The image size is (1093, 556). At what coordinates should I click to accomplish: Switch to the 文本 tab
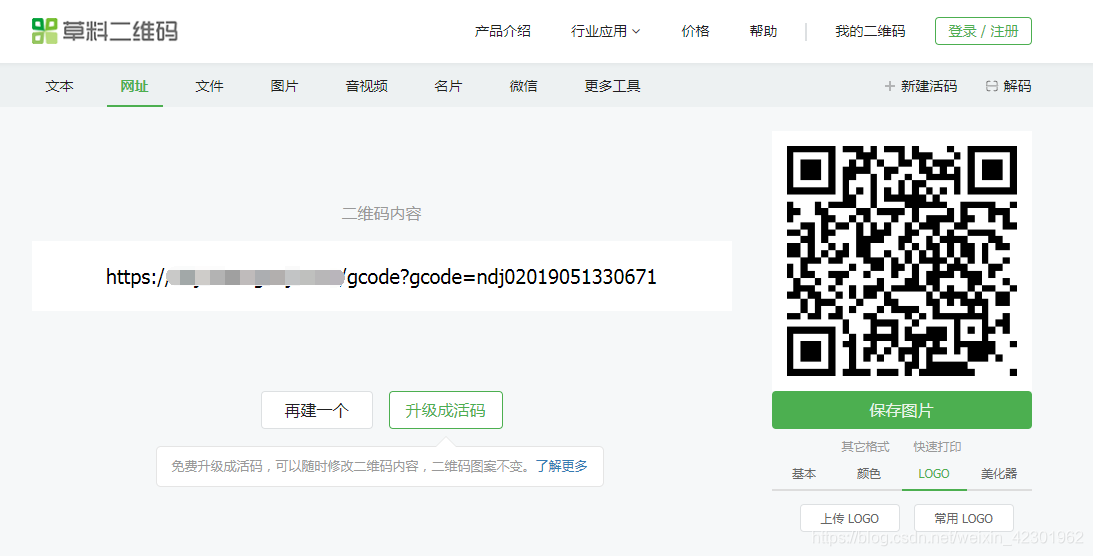(59, 86)
